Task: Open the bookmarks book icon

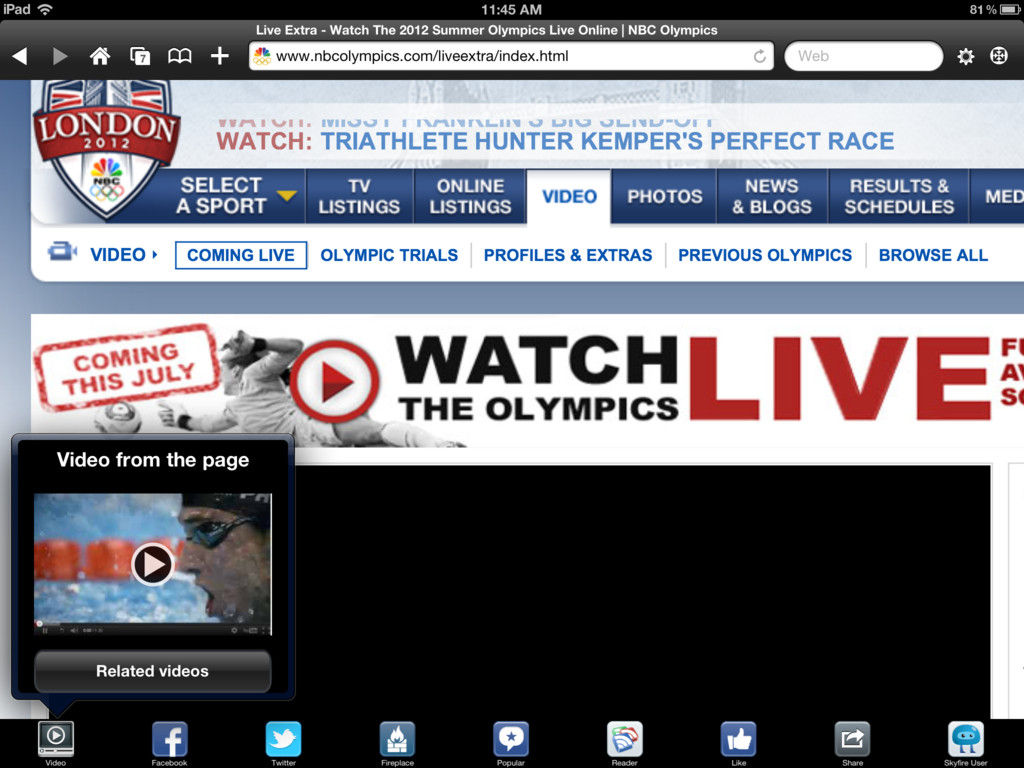Action: (180, 56)
